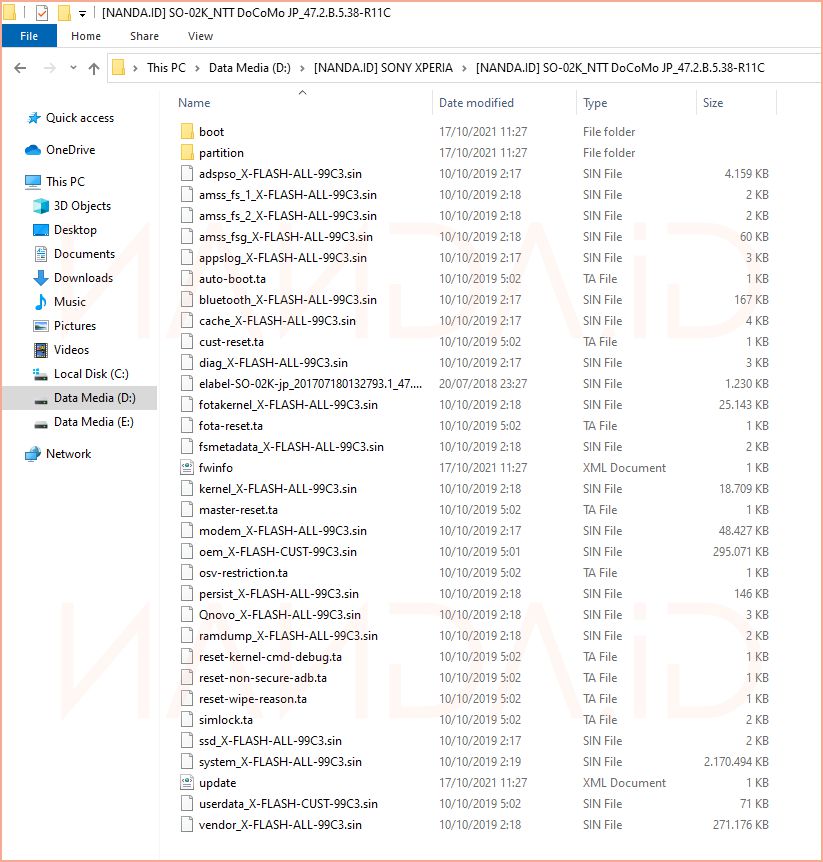The image size is (823, 862).
Task: Sort by the Date modified column header
Action: [476, 103]
